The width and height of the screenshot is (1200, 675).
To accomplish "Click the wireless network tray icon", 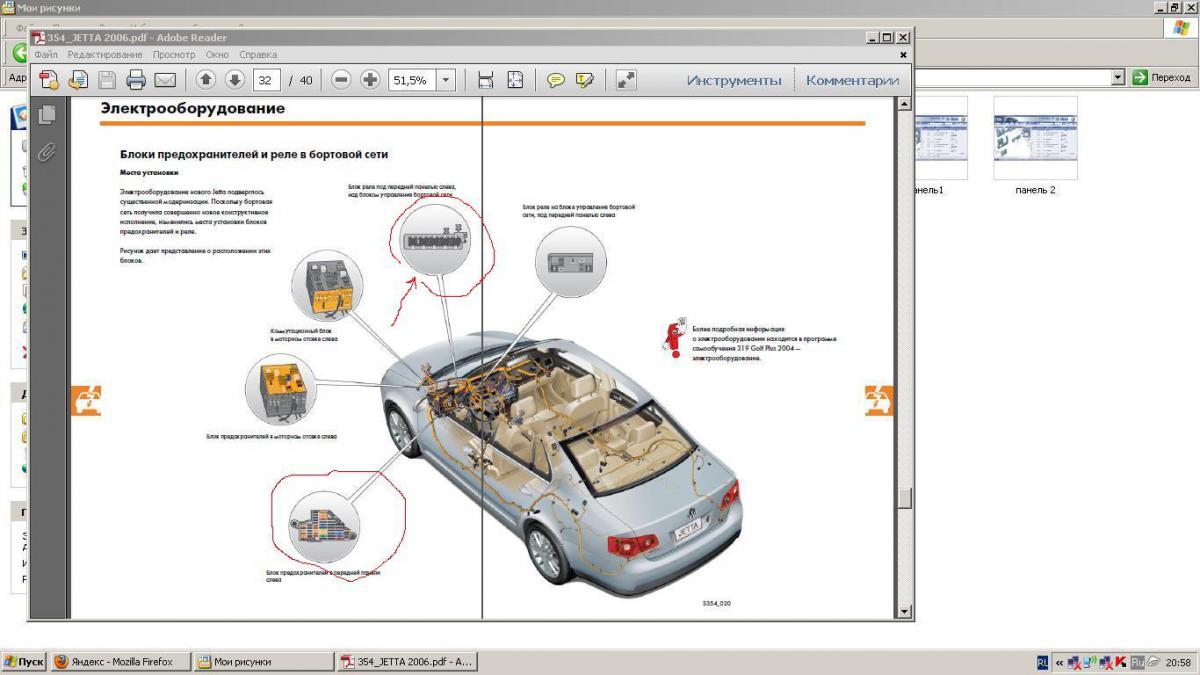I will tap(1091, 661).
